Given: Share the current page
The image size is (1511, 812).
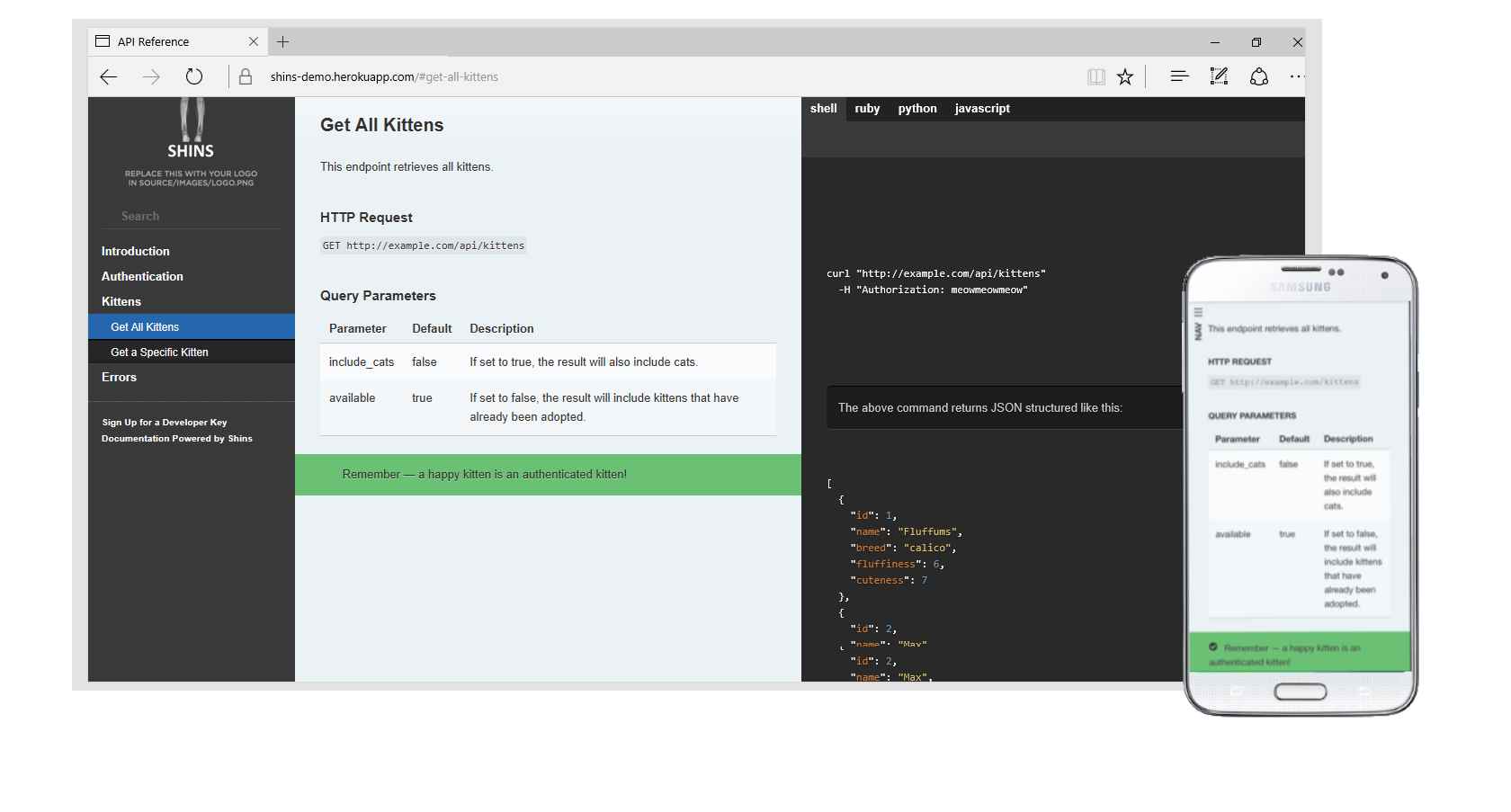Looking at the screenshot, I should click(1258, 76).
